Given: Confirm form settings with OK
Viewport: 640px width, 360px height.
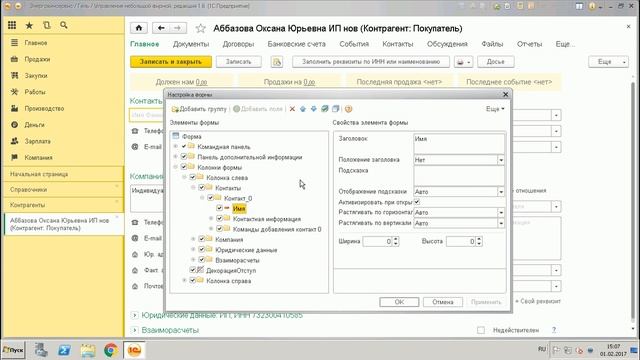Looking at the screenshot, I should [x=399, y=302].
